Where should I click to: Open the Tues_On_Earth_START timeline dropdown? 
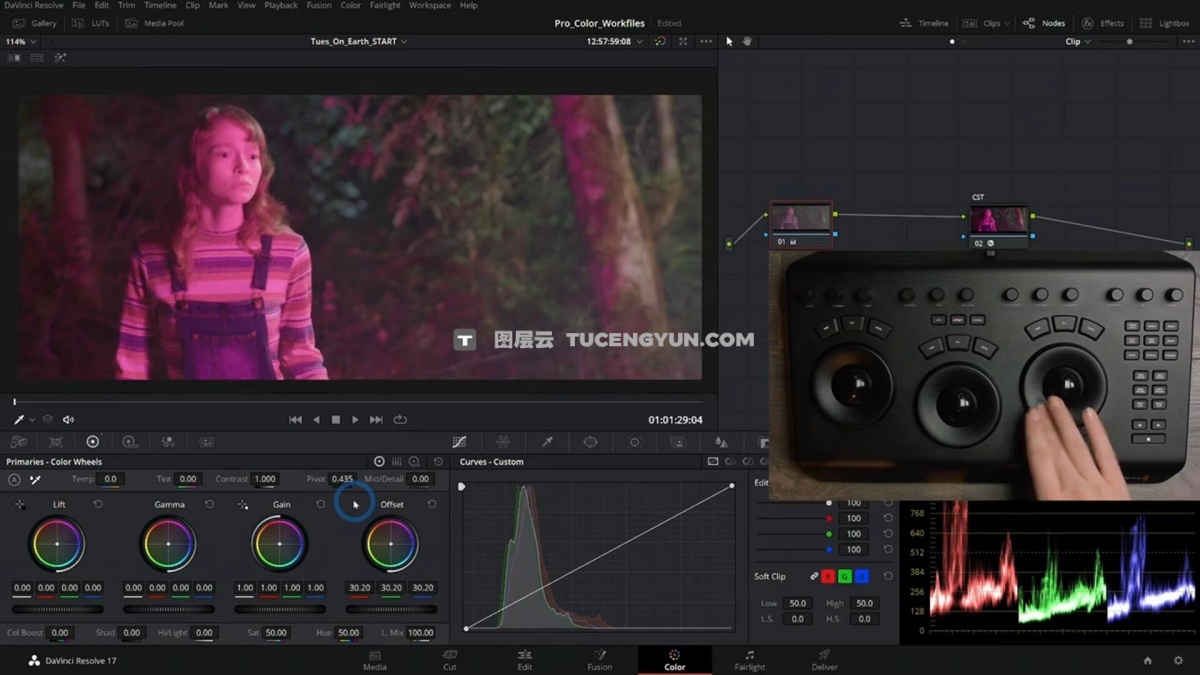[x=359, y=42]
